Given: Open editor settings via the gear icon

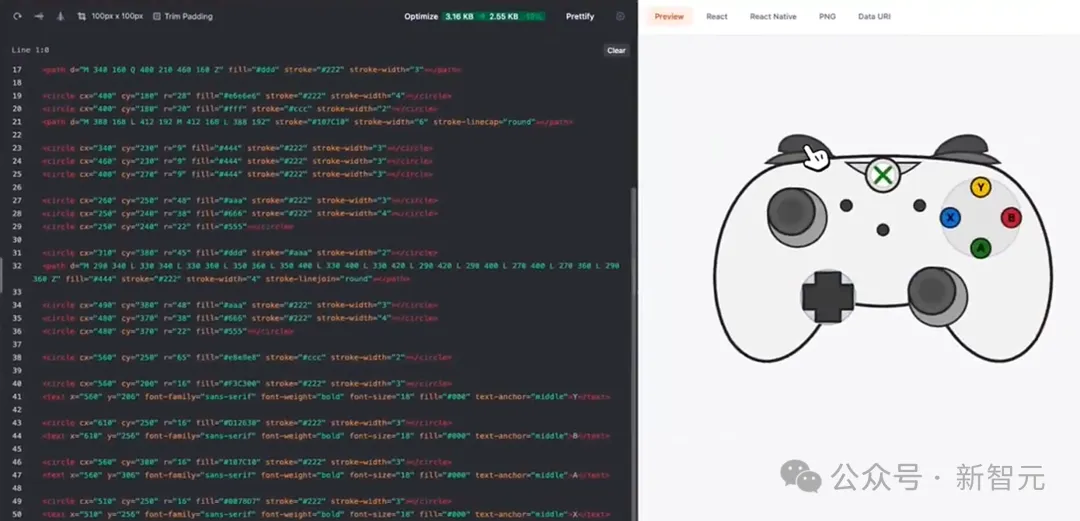Looking at the screenshot, I should 621,17.
